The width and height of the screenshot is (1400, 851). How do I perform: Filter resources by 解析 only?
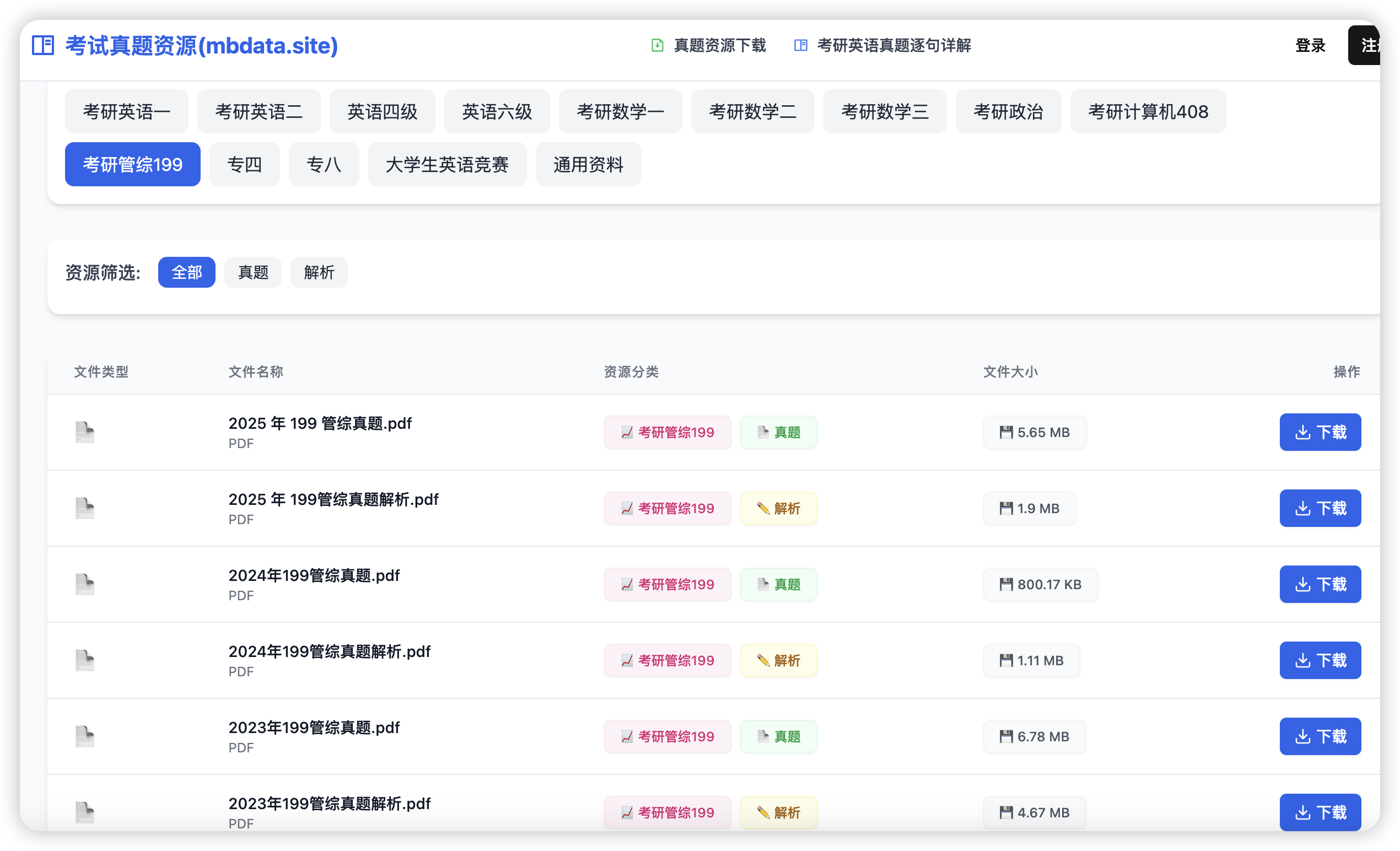[319, 273]
